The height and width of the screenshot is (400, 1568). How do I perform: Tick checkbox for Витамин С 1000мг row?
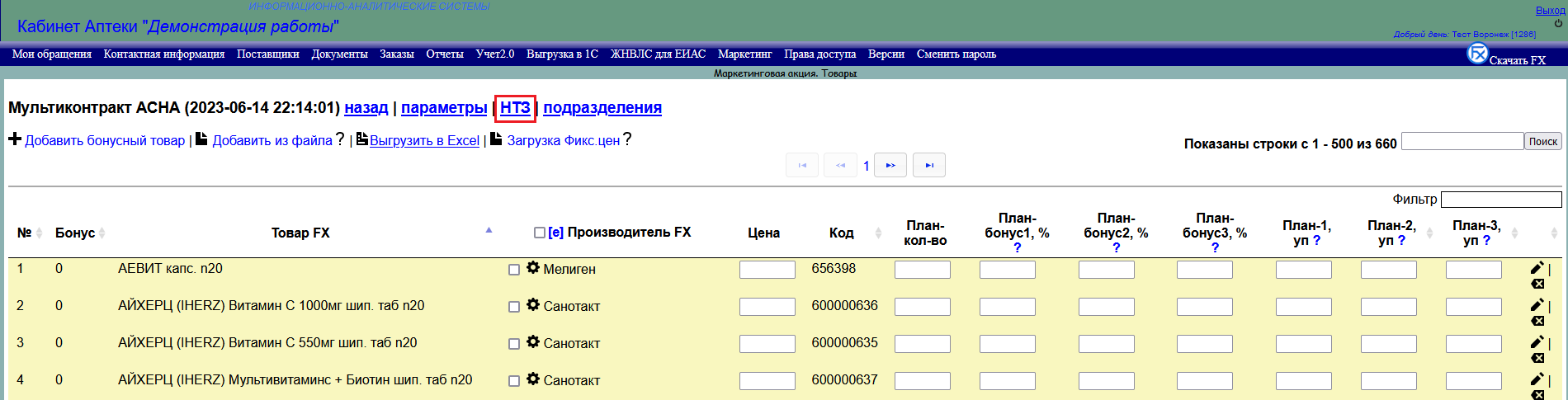[x=514, y=307]
